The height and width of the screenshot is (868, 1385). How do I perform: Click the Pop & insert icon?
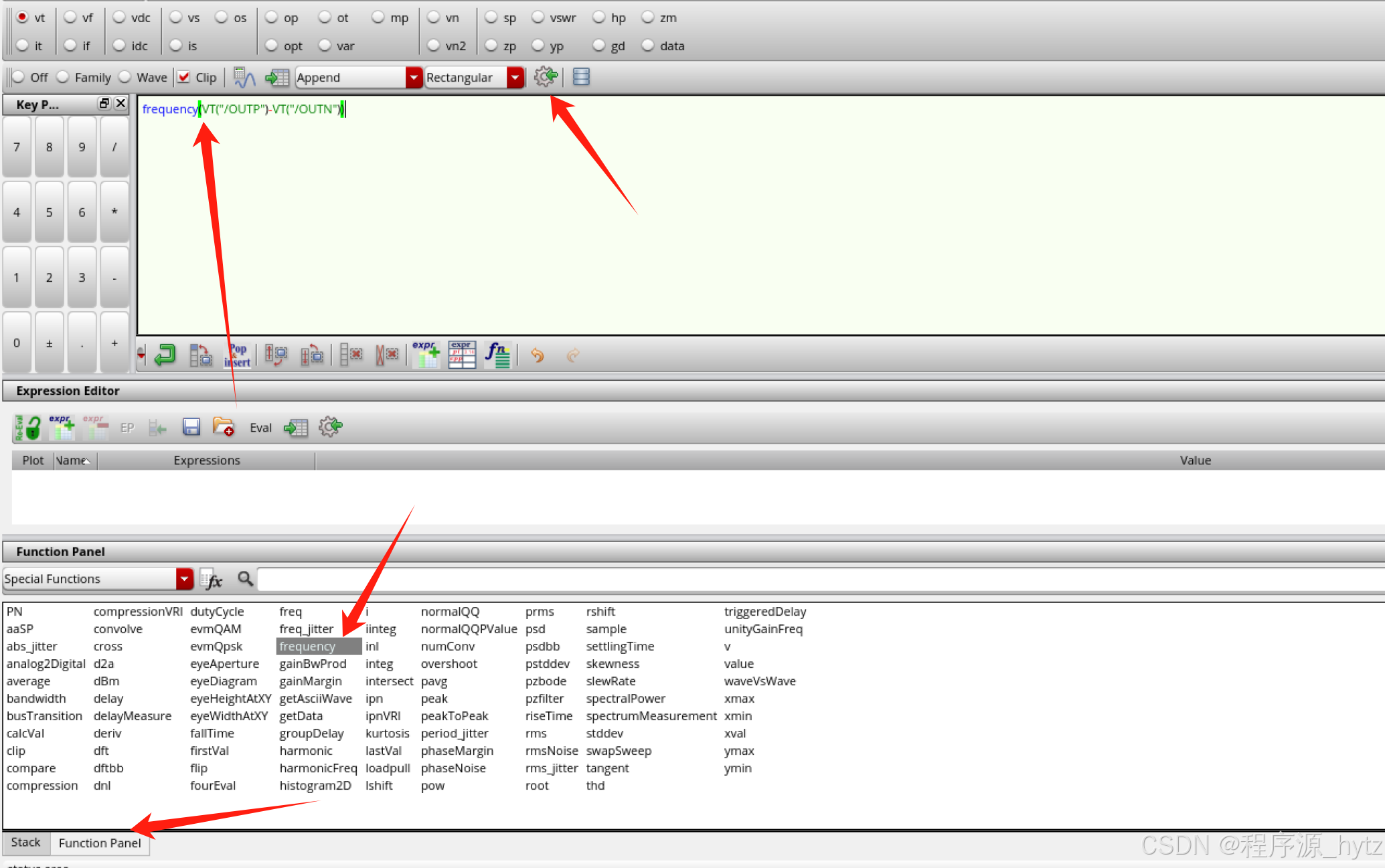[238, 355]
